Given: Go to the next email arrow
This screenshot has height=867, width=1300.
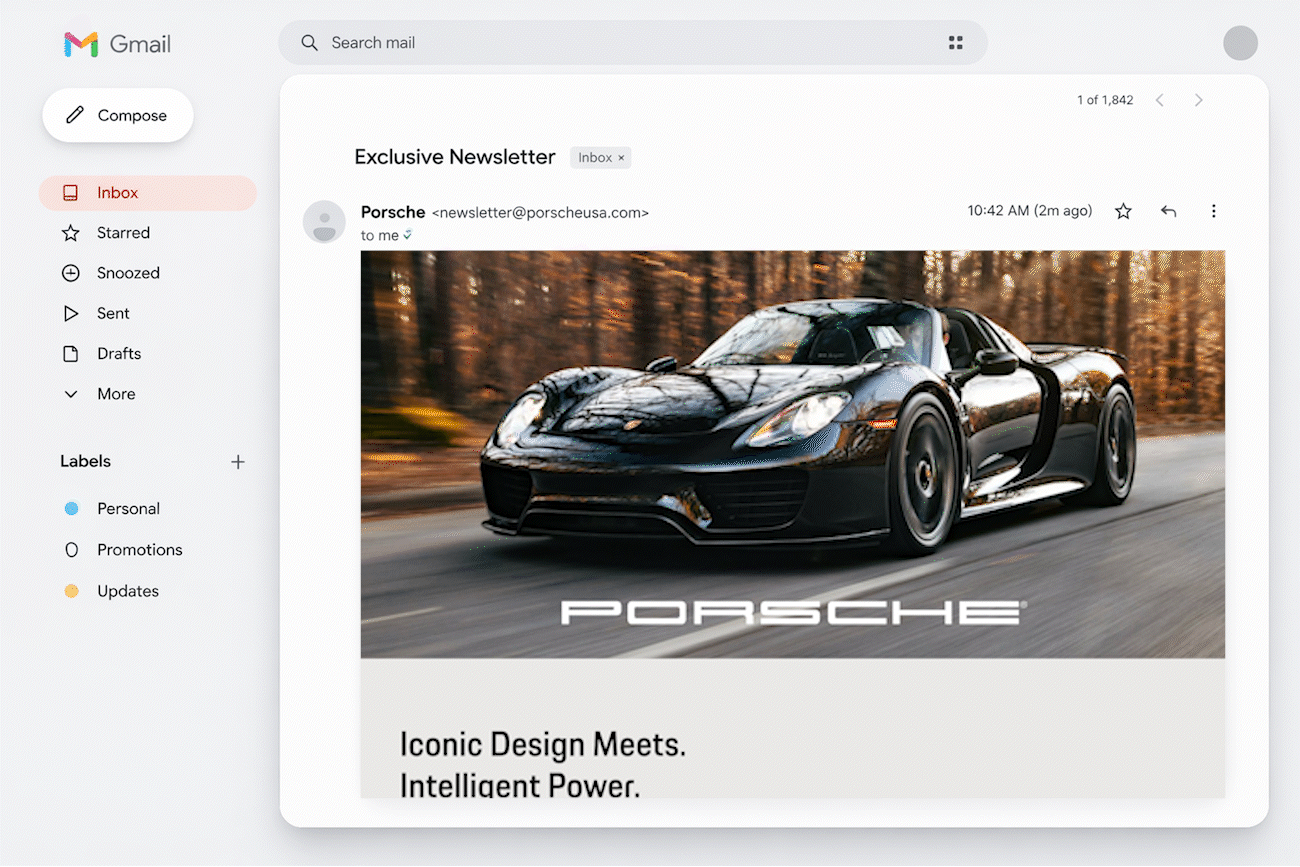Looking at the screenshot, I should point(1198,100).
